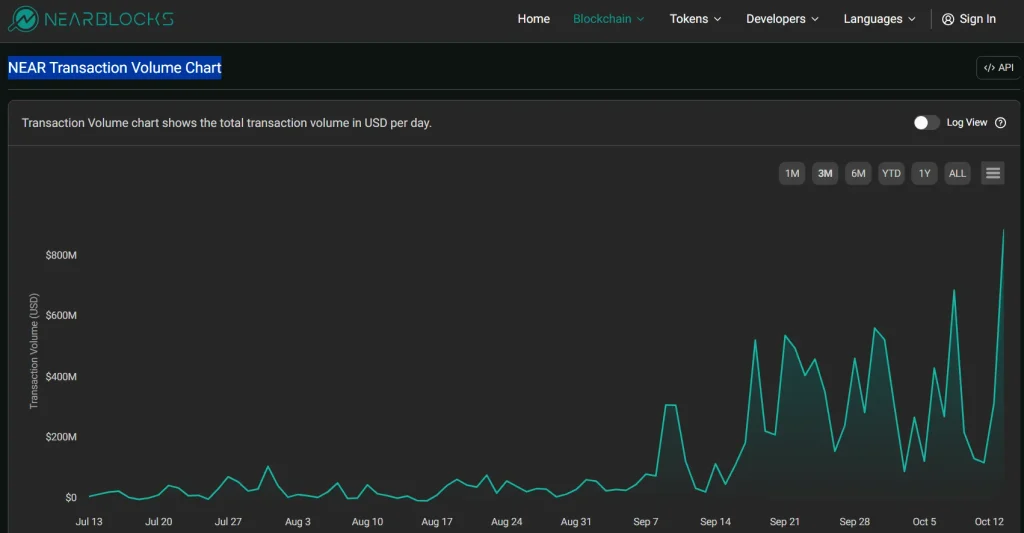
Task: Click the Sign In link text
Action: pyautogui.click(x=978, y=19)
